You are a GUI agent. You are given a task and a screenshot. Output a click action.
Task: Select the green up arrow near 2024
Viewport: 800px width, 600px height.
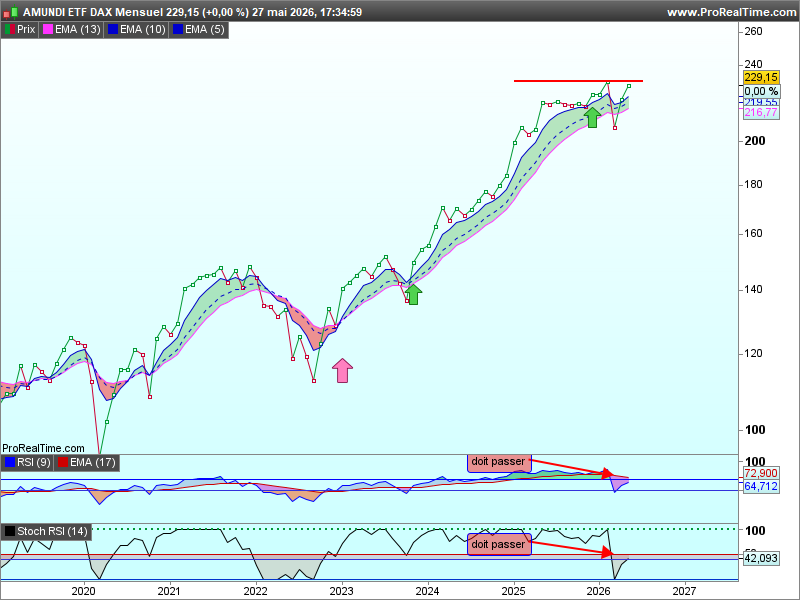[413, 294]
